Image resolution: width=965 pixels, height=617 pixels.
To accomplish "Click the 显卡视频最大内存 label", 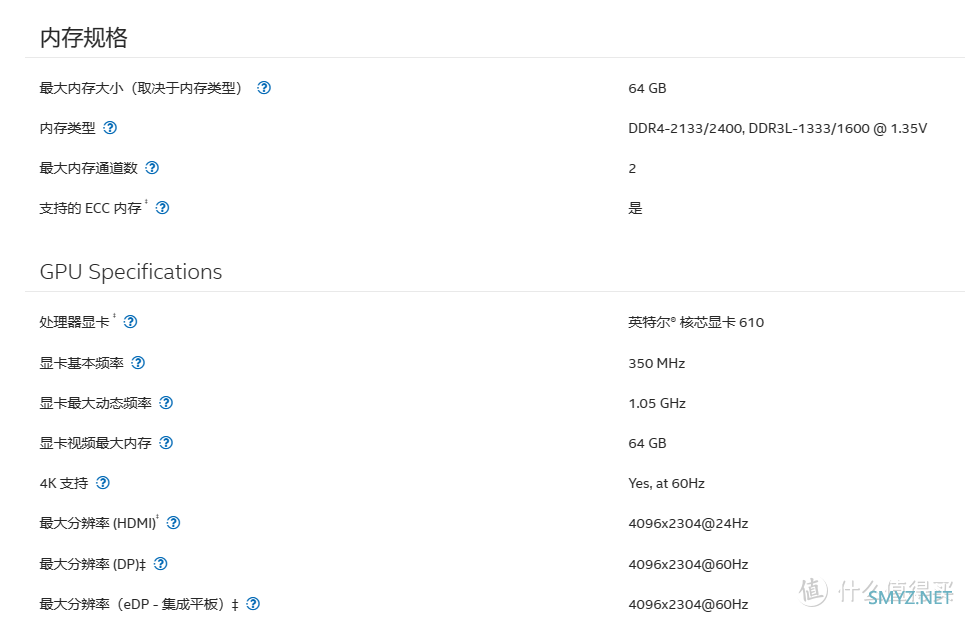I will (x=95, y=443).
